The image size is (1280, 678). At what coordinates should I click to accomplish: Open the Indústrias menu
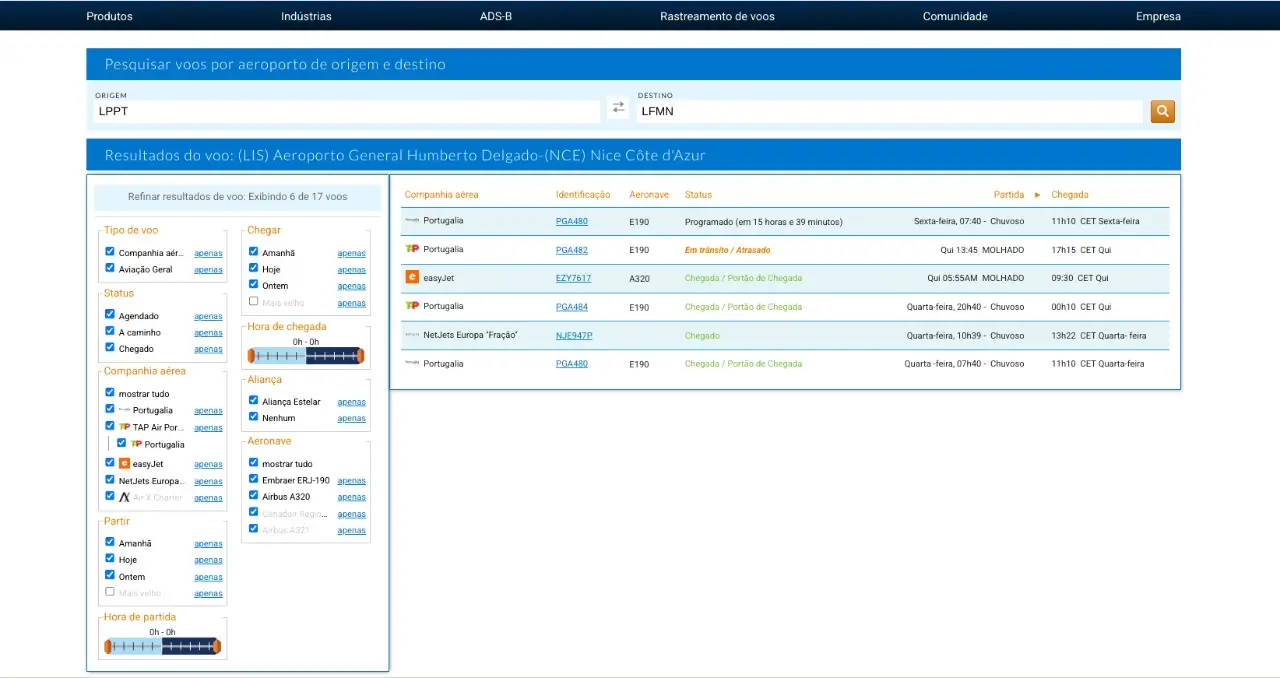click(x=306, y=16)
